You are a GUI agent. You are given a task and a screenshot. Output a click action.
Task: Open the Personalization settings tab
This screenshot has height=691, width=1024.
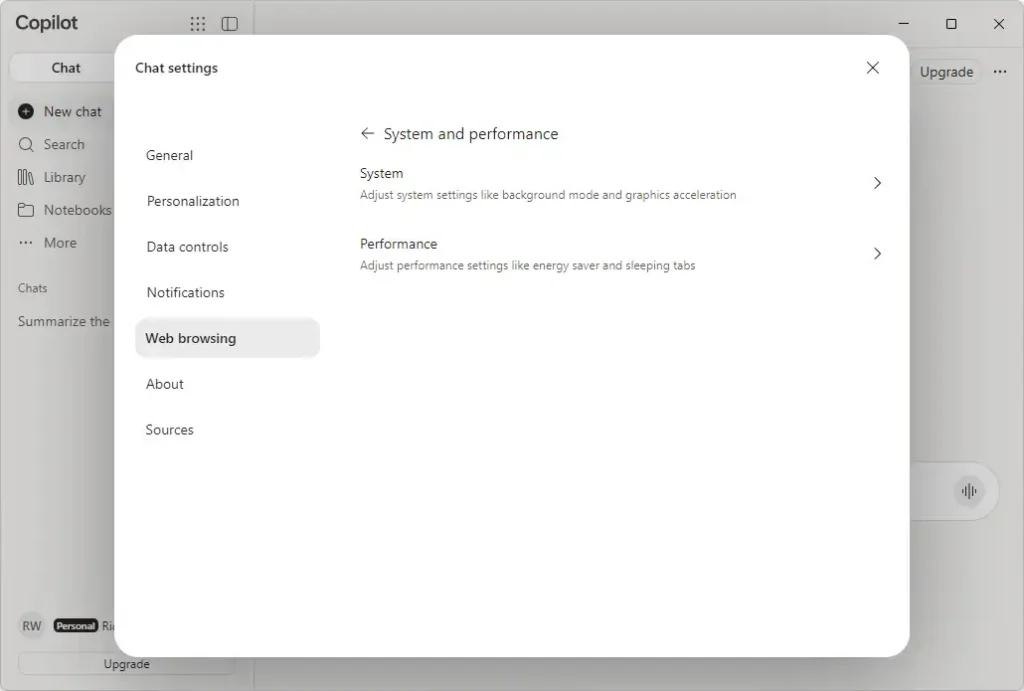click(227, 201)
